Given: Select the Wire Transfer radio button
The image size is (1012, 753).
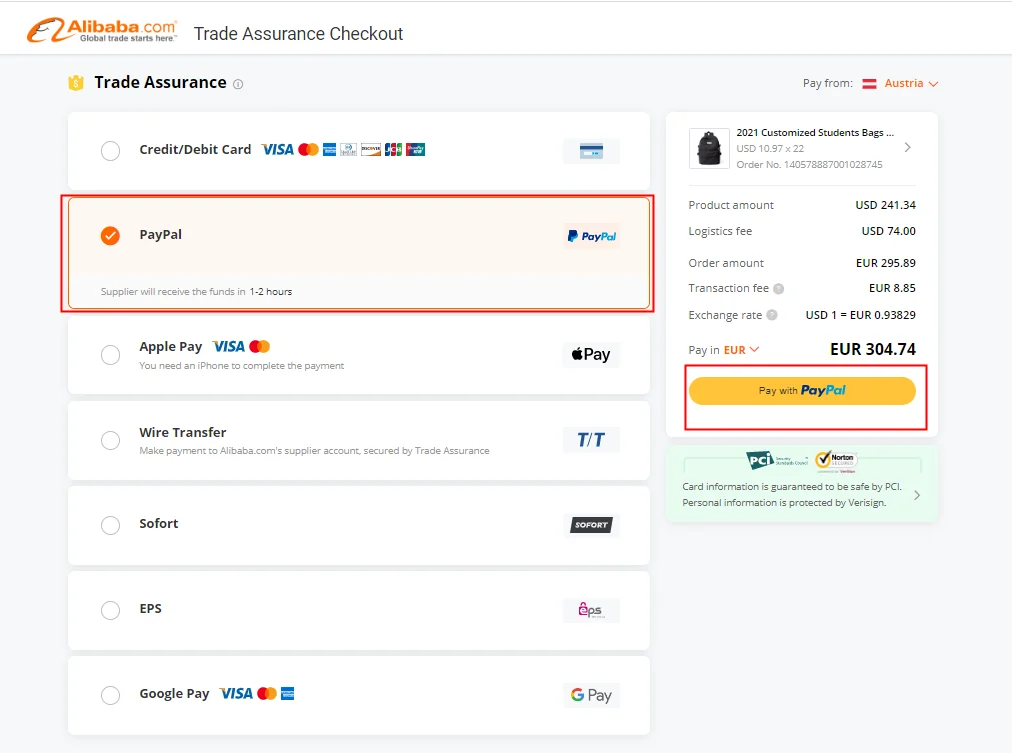Looking at the screenshot, I should (x=110, y=440).
